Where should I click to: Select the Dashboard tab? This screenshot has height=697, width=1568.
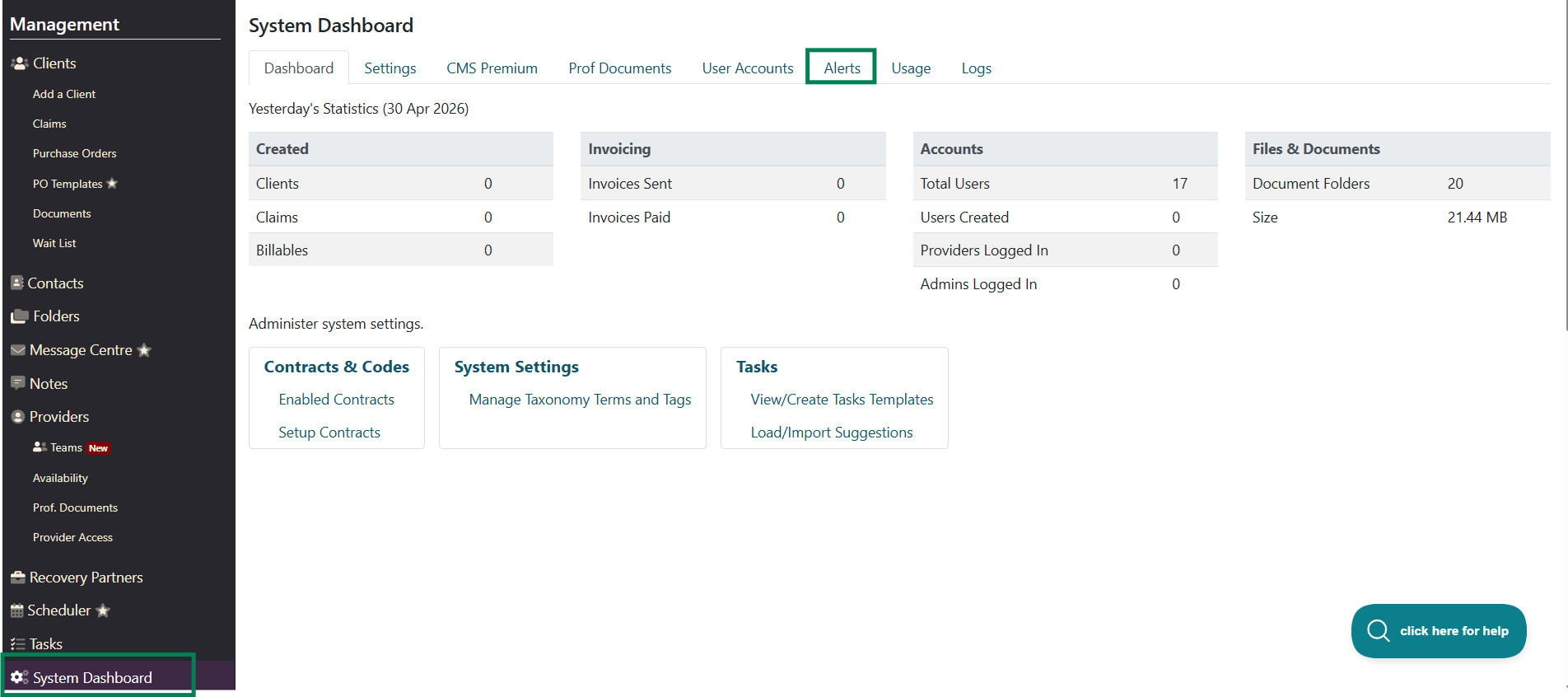pos(299,68)
